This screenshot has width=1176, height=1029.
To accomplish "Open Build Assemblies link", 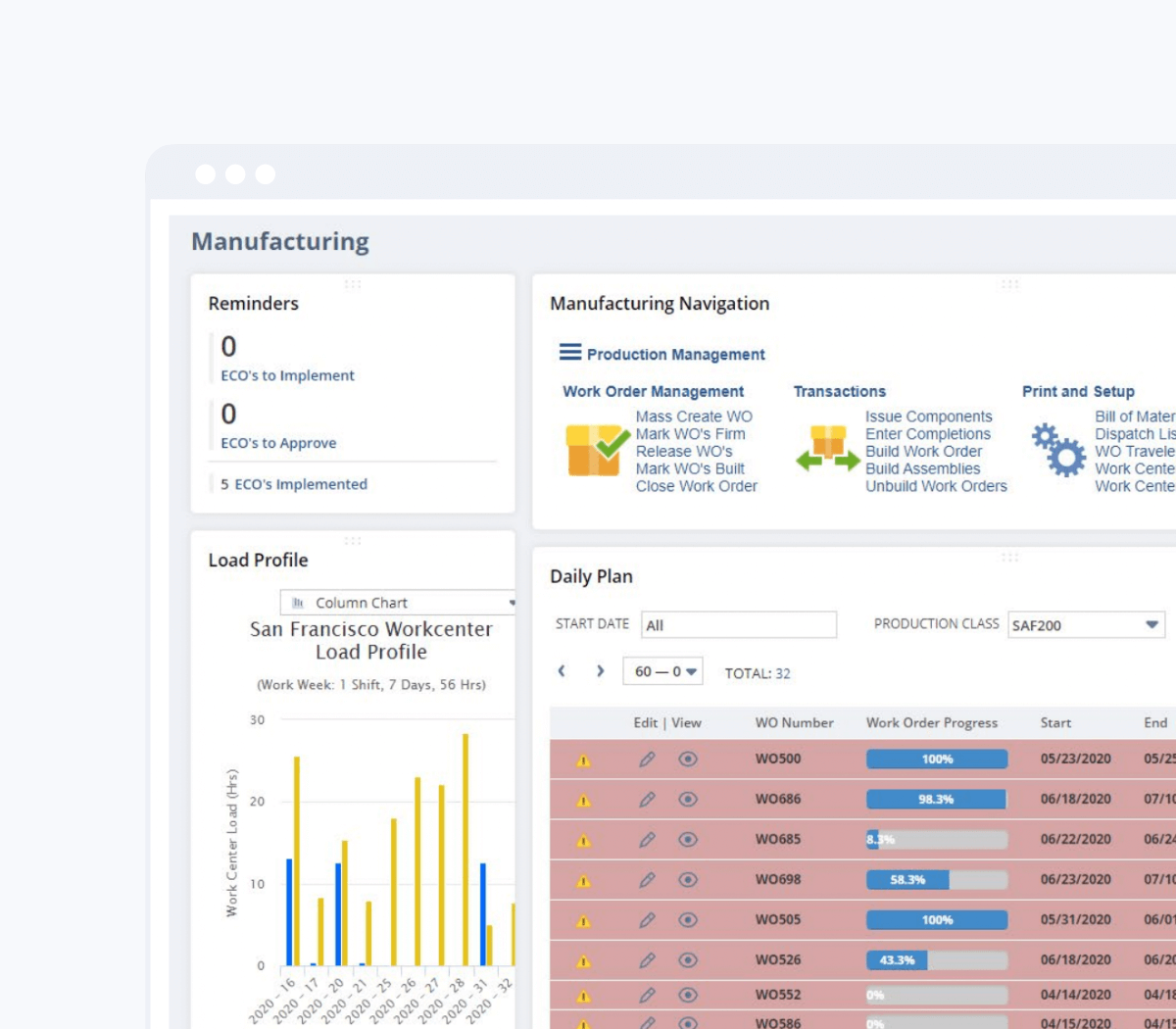I will [922, 468].
